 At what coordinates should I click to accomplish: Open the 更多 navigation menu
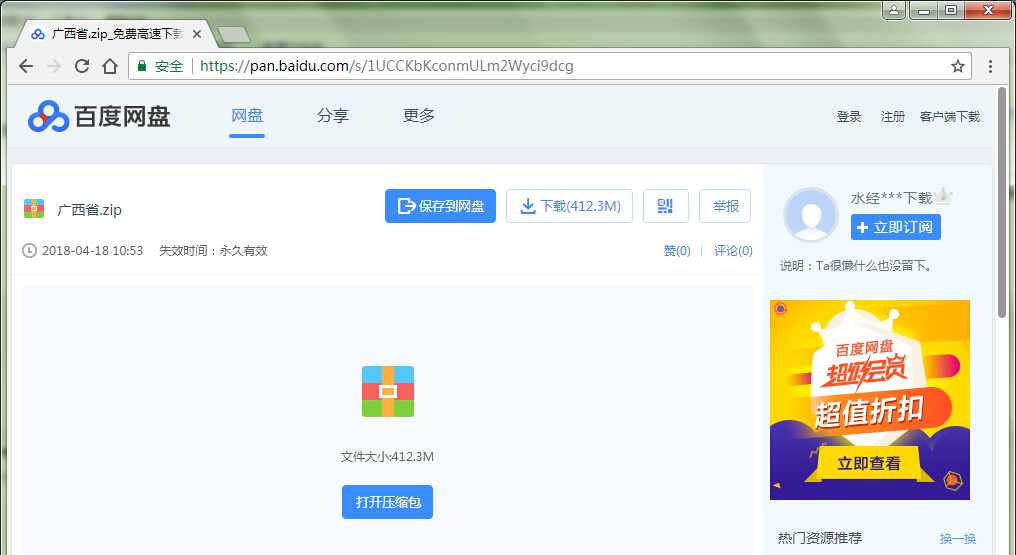point(419,116)
